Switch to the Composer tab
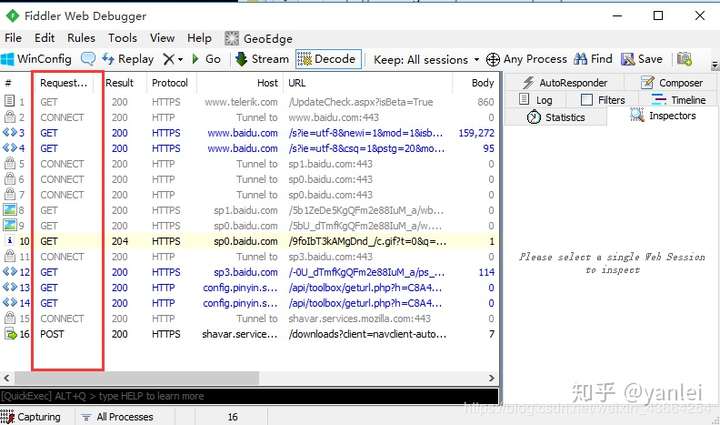The image size is (720, 425). point(671,83)
